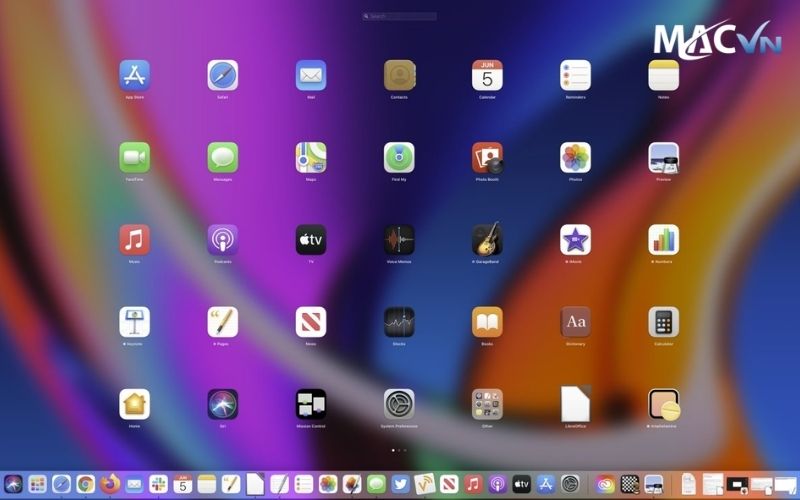Jump to the third Launchpad page dot
Screen dimensions: 800x500
[x=405, y=451]
